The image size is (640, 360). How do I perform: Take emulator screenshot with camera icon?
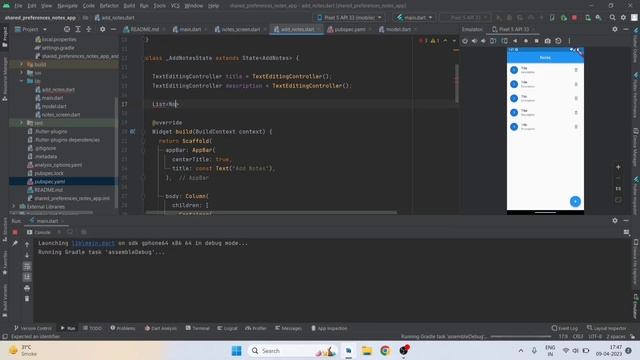point(547,41)
